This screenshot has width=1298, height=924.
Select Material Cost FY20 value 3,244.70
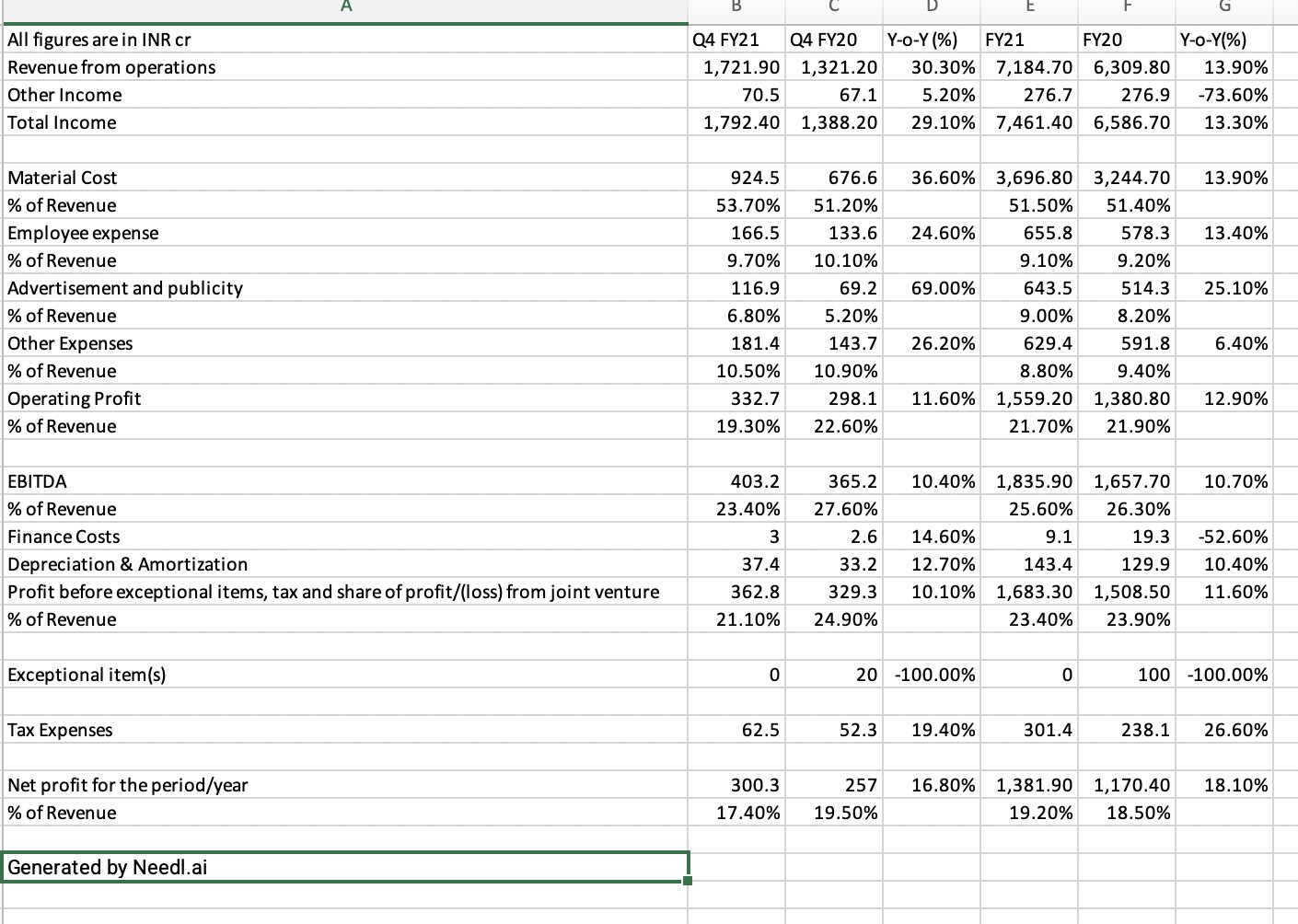click(1127, 178)
